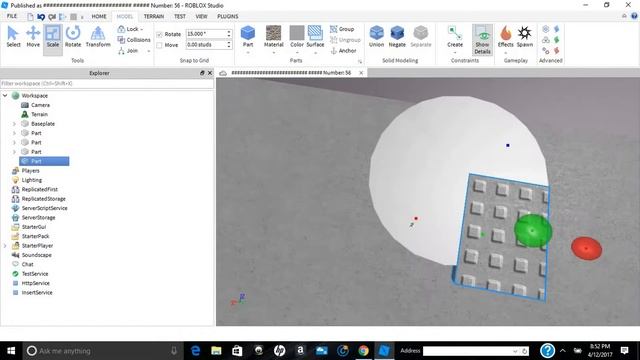Click the Filter workspace search box
Viewport: 640px width, 360px height.
107,83
